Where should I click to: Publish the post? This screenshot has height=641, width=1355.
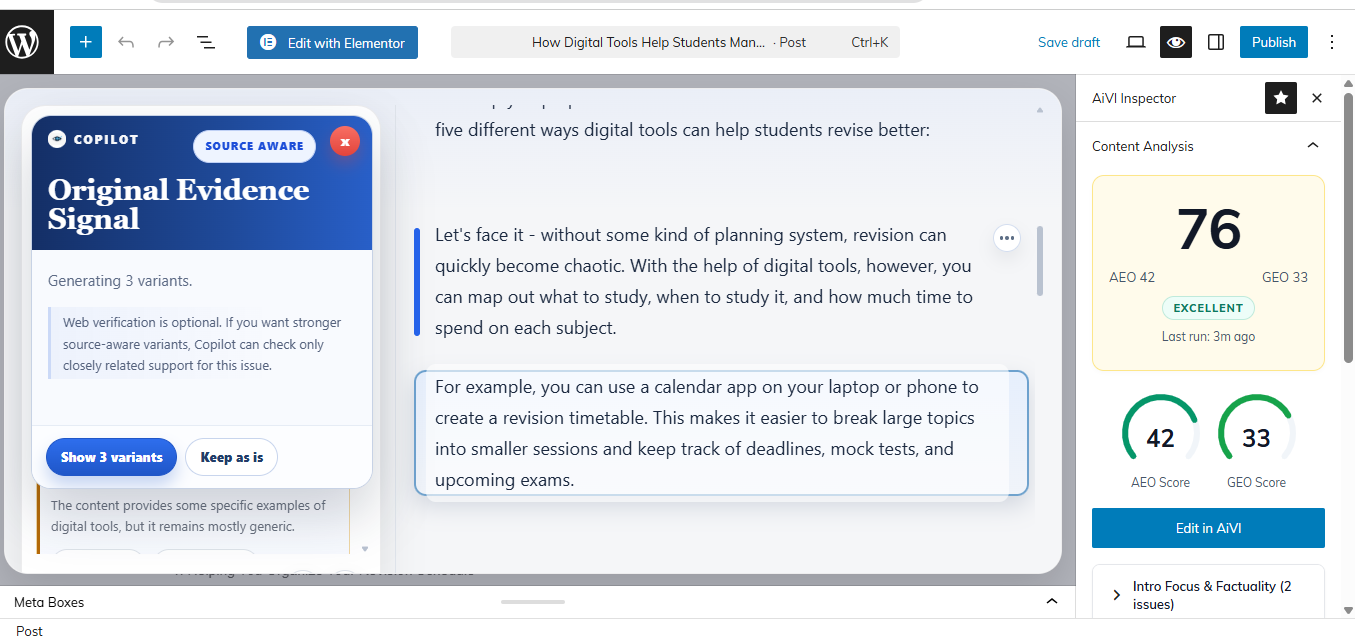[1274, 42]
